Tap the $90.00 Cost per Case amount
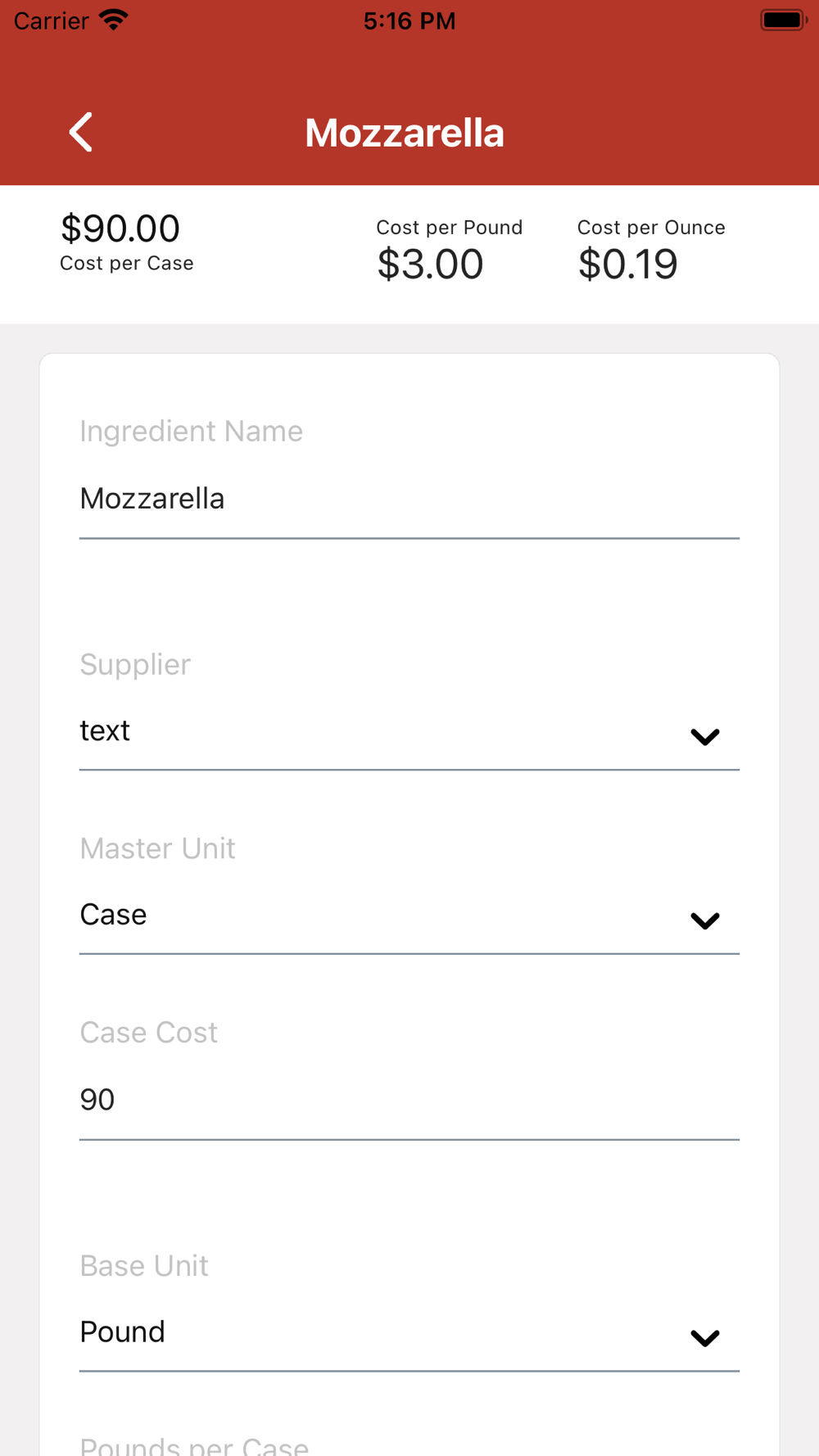The image size is (819, 1456). [x=120, y=228]
